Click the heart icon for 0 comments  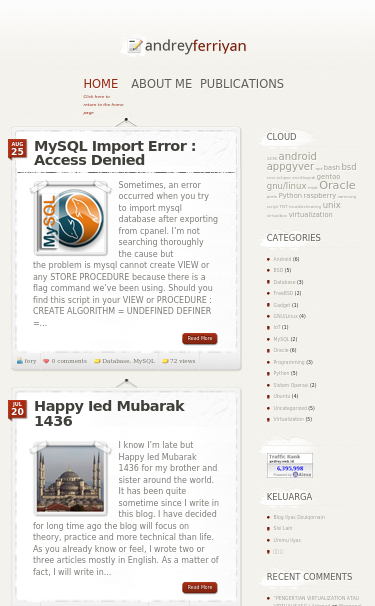point(46,361)
